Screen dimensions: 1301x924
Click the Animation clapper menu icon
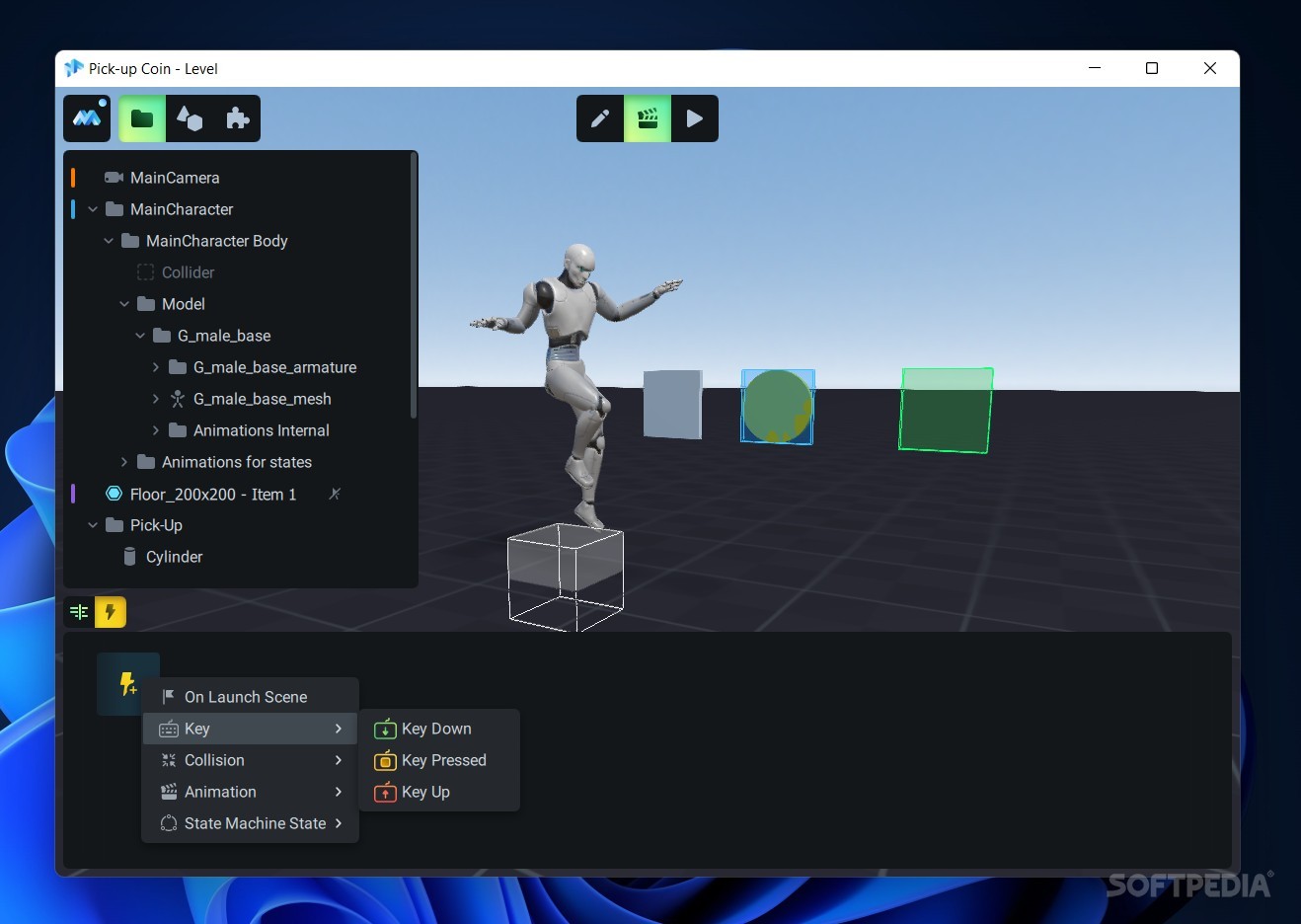[169, 792]
